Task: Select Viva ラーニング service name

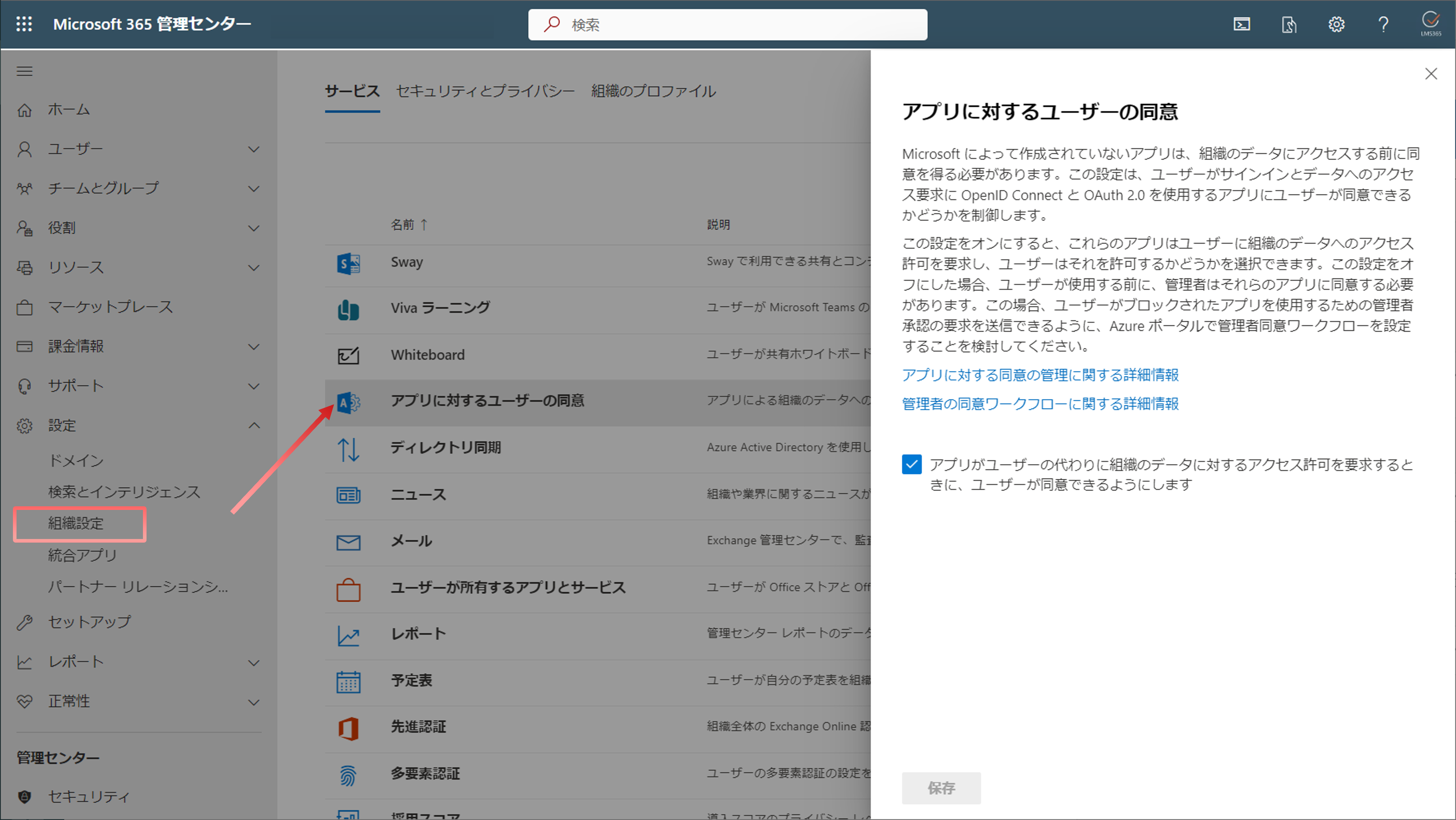Action: (440, 308)
